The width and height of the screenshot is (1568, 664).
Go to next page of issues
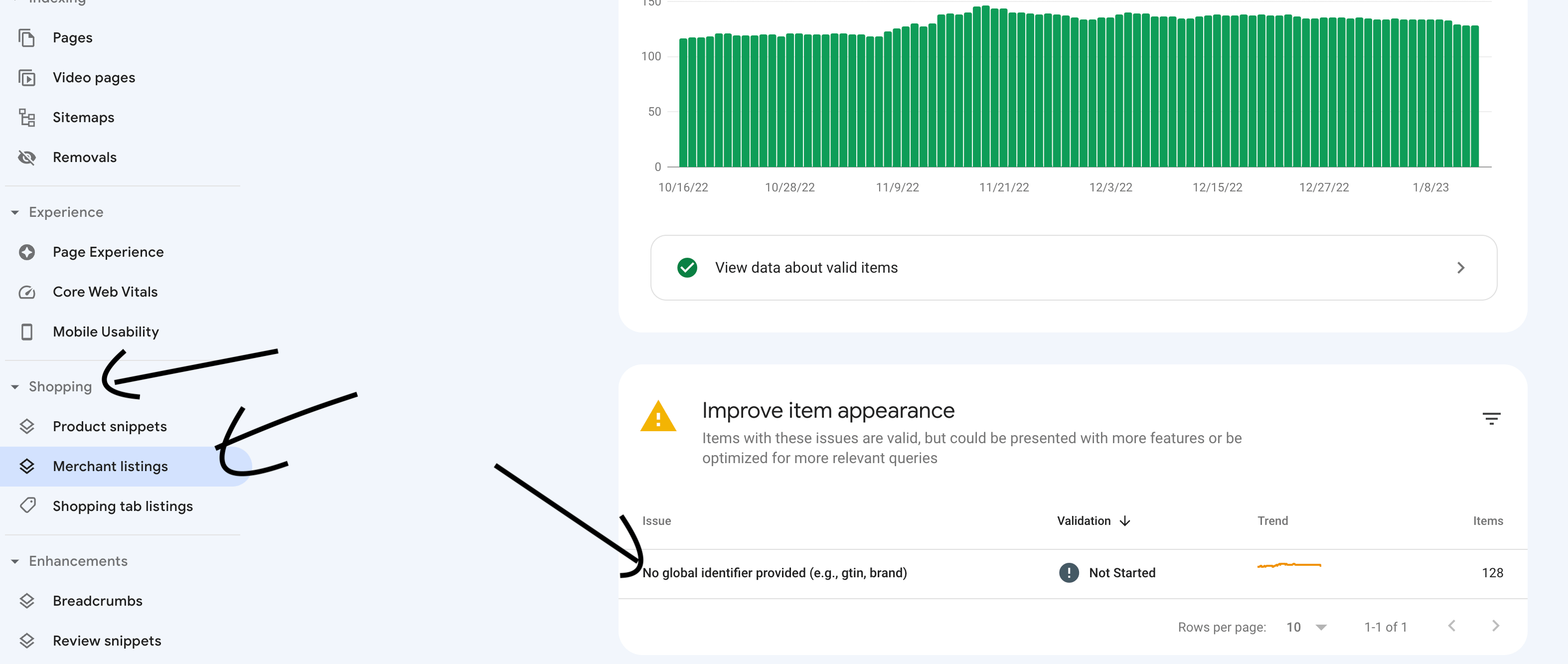point(1495,626)
